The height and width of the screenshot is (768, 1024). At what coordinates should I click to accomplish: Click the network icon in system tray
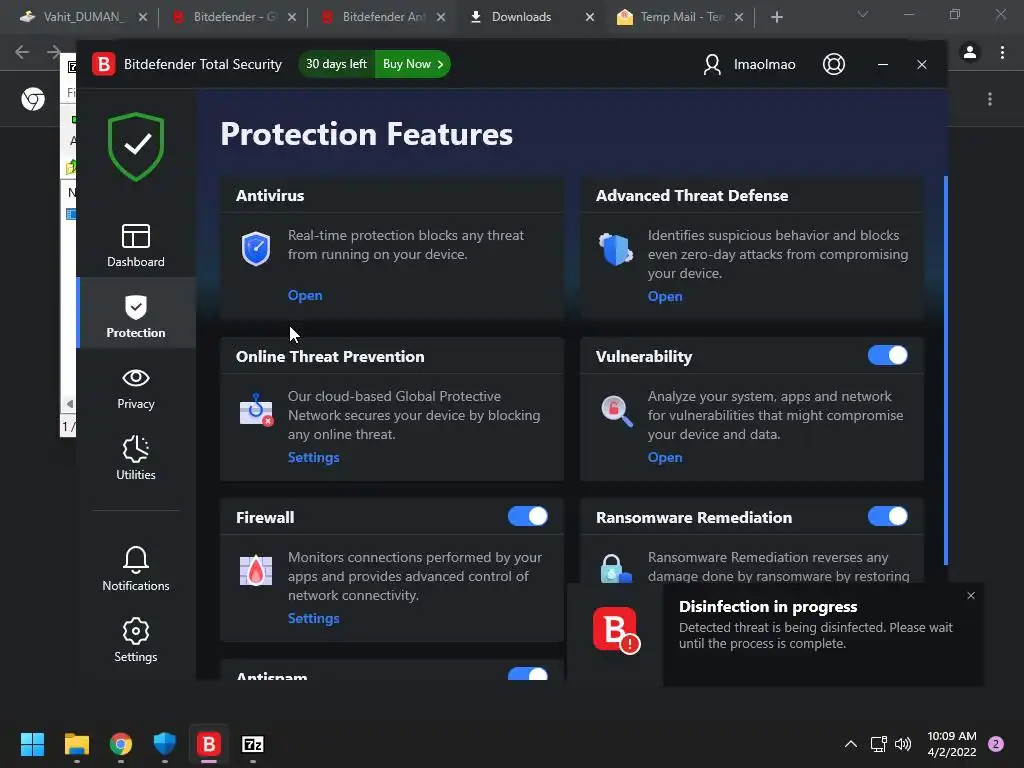878,744
